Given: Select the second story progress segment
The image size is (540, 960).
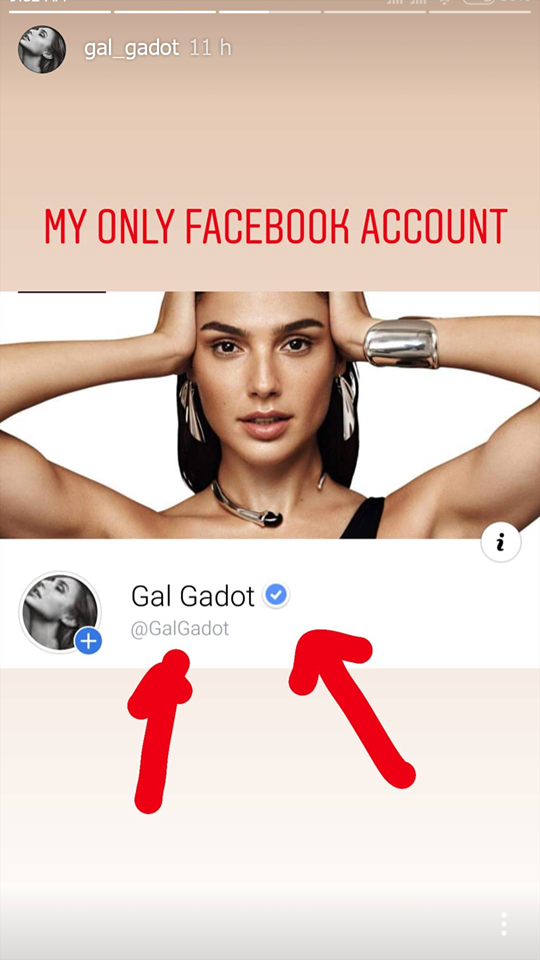Looking at the screenshot, I should (165, 11).
